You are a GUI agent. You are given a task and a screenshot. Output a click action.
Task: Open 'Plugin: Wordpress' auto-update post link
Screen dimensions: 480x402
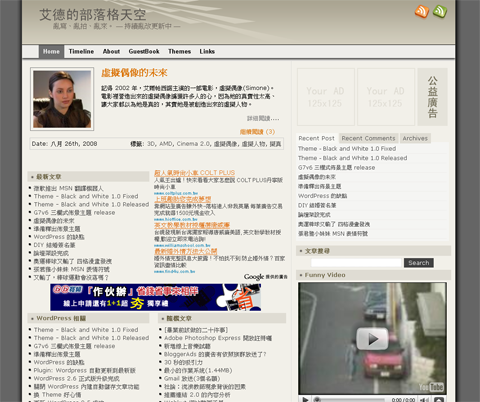click(84, 370)
